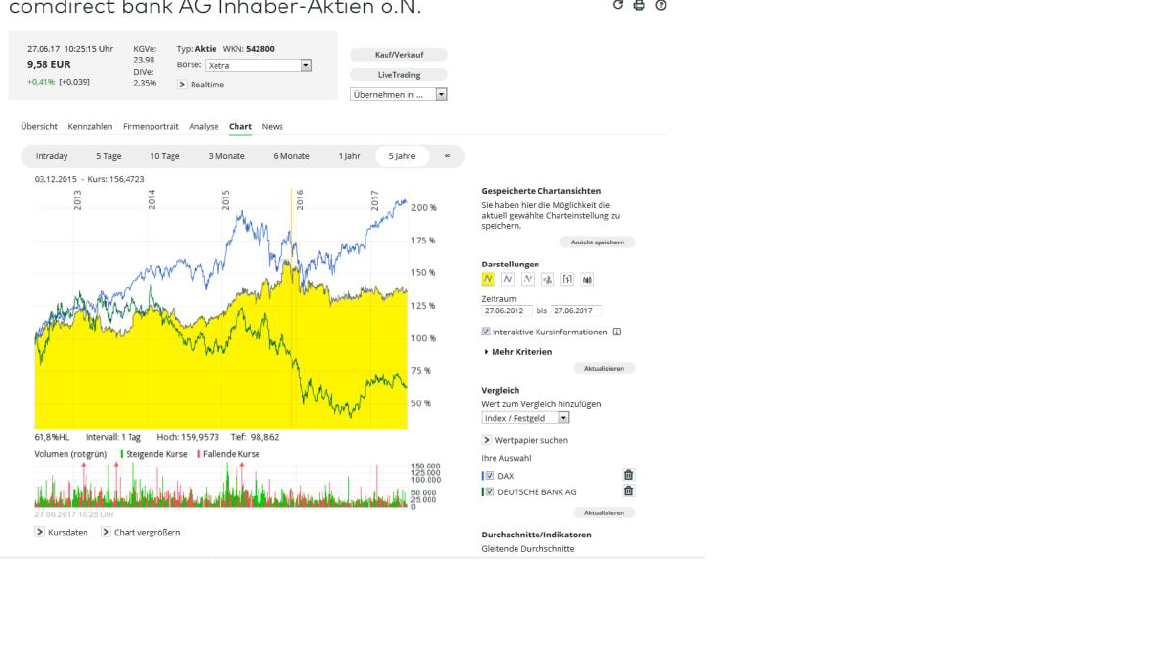Viewport: 1152px width, 648px height.
Task: Pick the last chart display icon in Darstellungen
Action: point(587,280)
